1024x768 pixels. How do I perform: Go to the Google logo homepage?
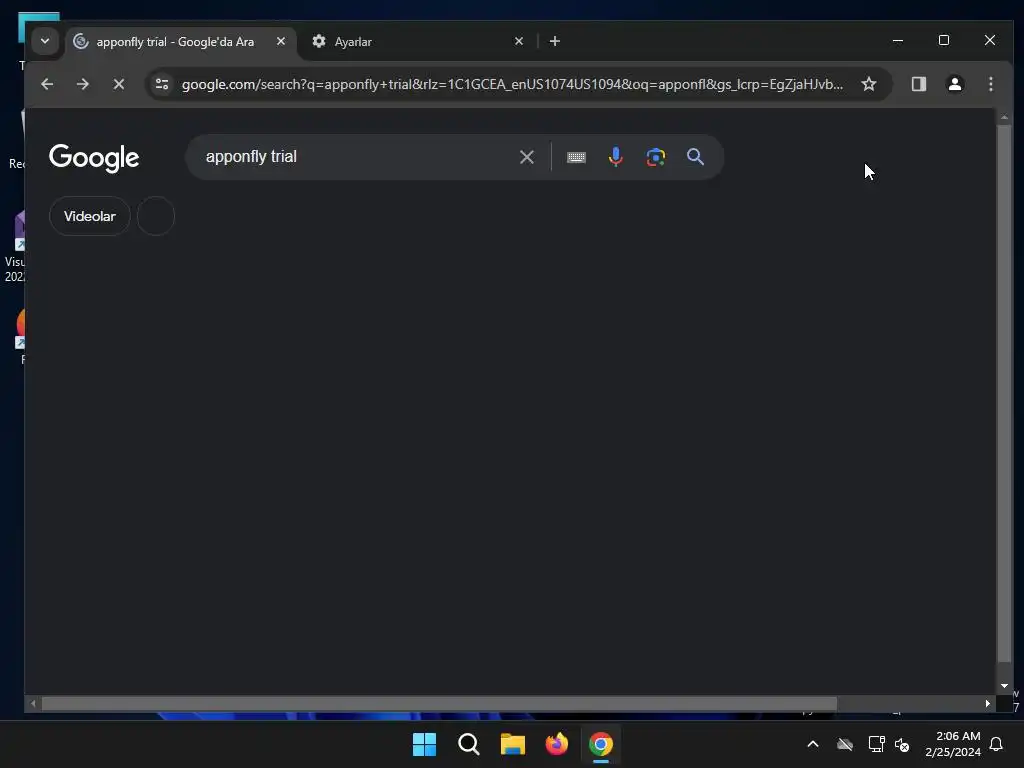click(94, 157)
